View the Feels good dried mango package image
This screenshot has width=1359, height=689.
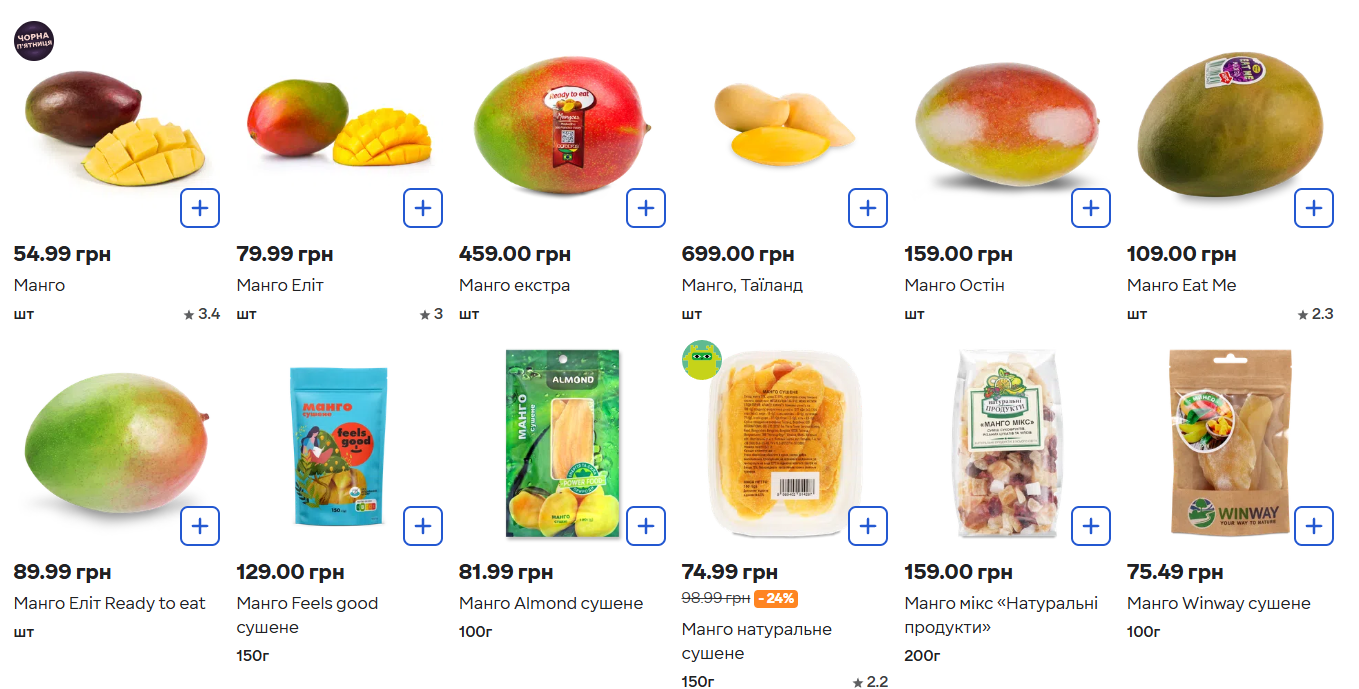338,445
